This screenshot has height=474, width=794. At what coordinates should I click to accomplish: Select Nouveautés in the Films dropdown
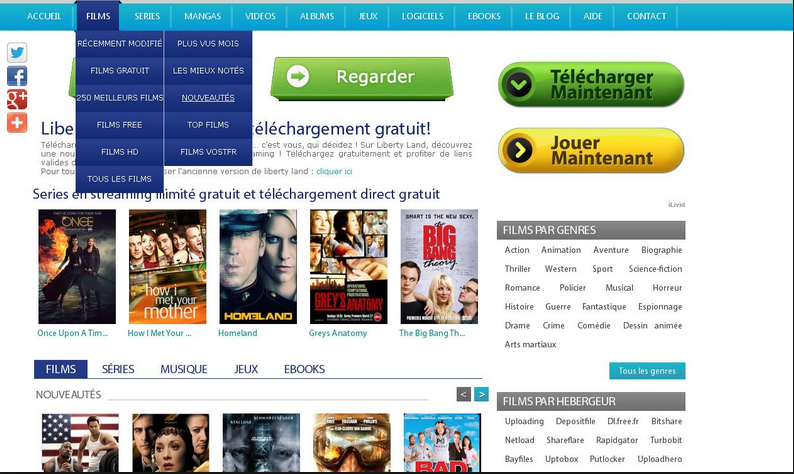pyautogui.click(x=208, y=98)
